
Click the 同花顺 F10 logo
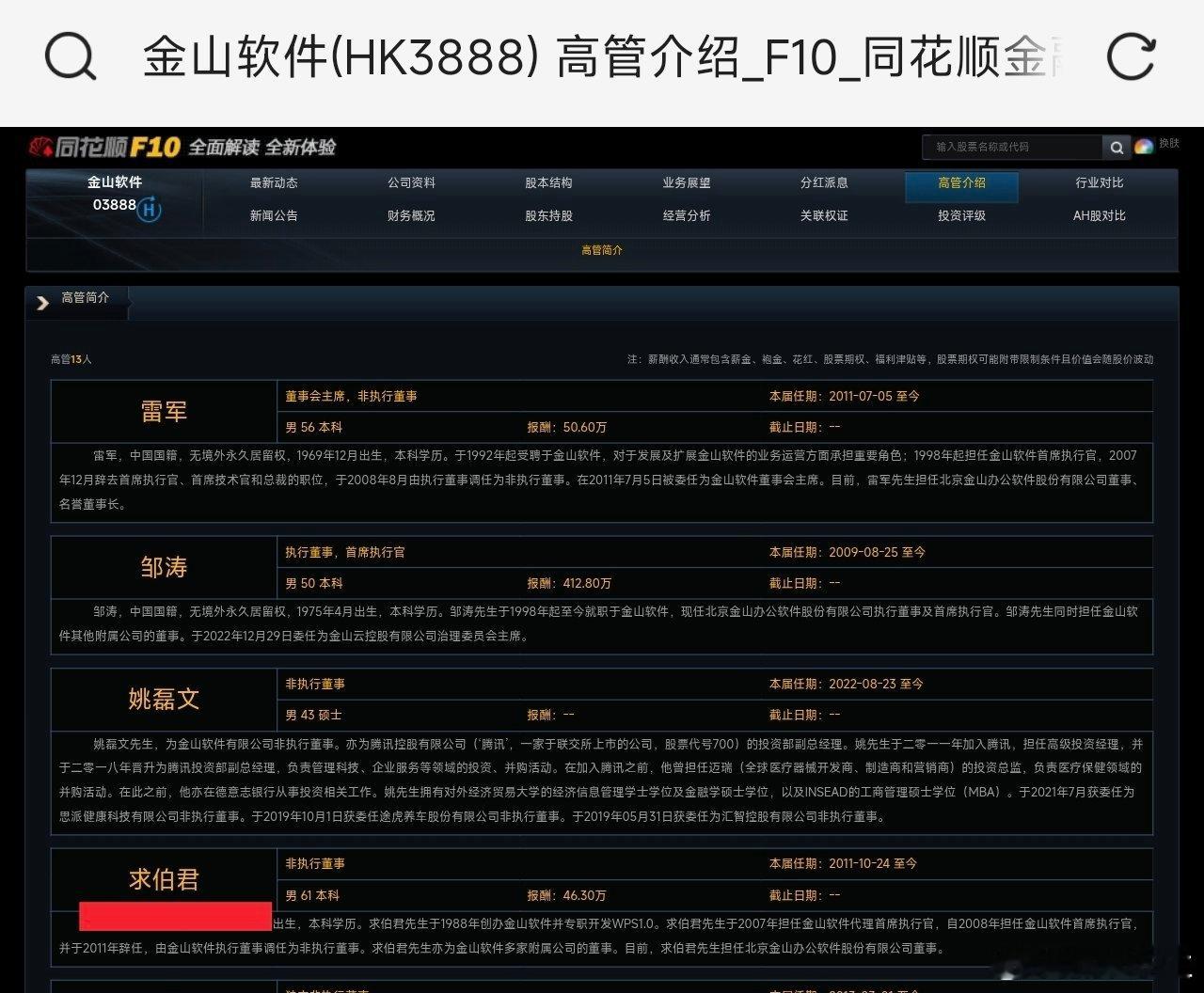pyautogui.click(x=103, y=147)
